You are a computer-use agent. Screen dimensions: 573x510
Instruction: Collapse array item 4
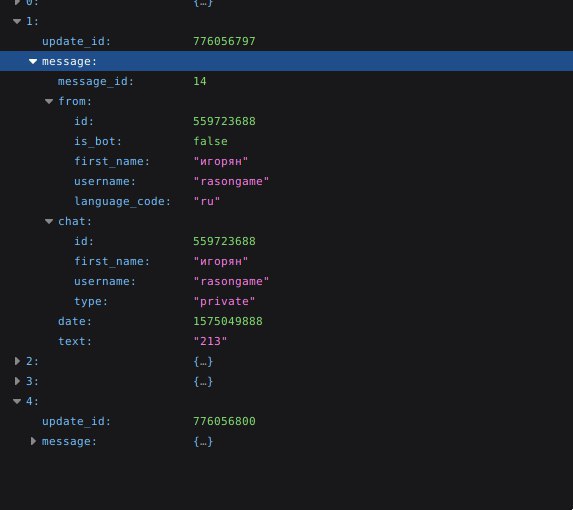click(x=17, y=401)
